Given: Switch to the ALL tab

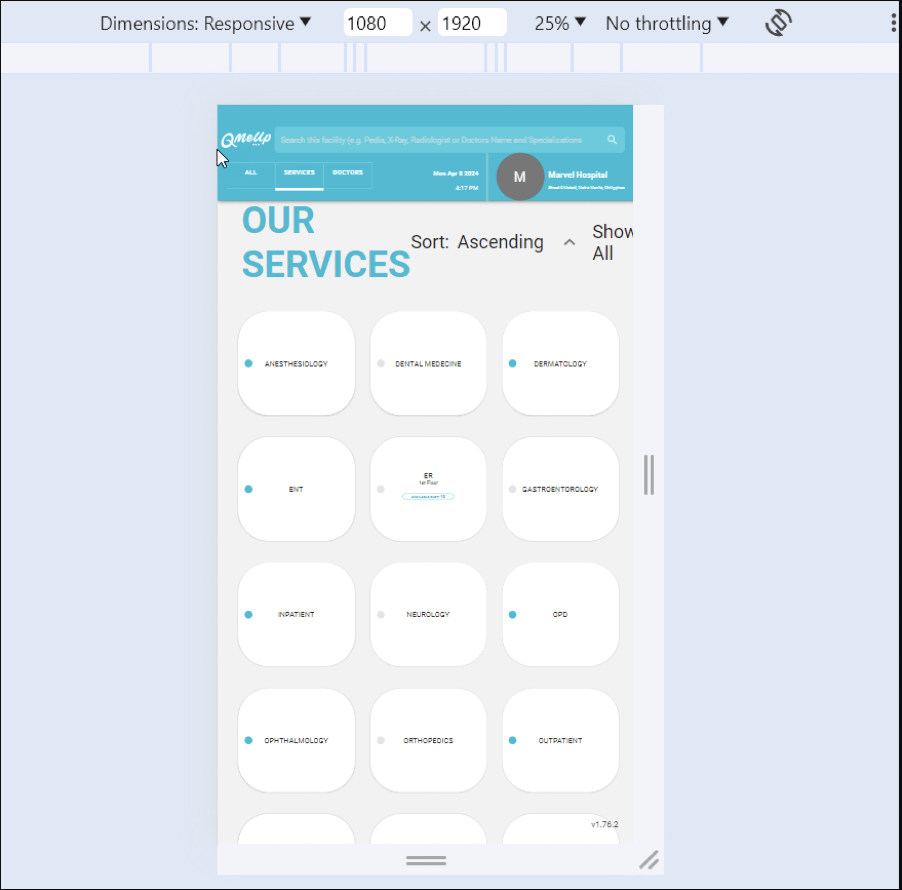Looking at the screenshot, I should point(251,173).
